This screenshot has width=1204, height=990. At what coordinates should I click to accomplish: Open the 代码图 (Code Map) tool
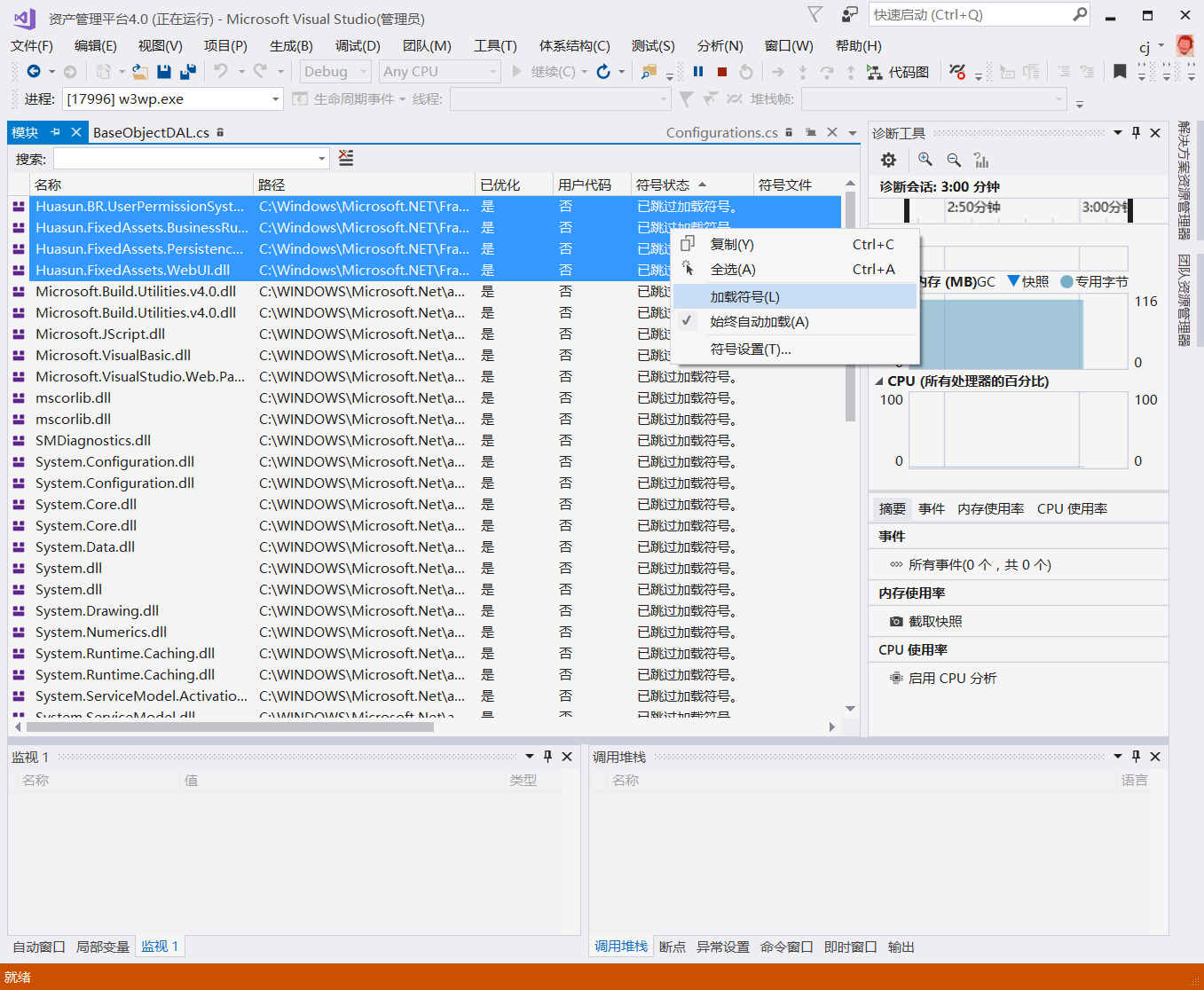pyautogui.click(x=899, y=72)
